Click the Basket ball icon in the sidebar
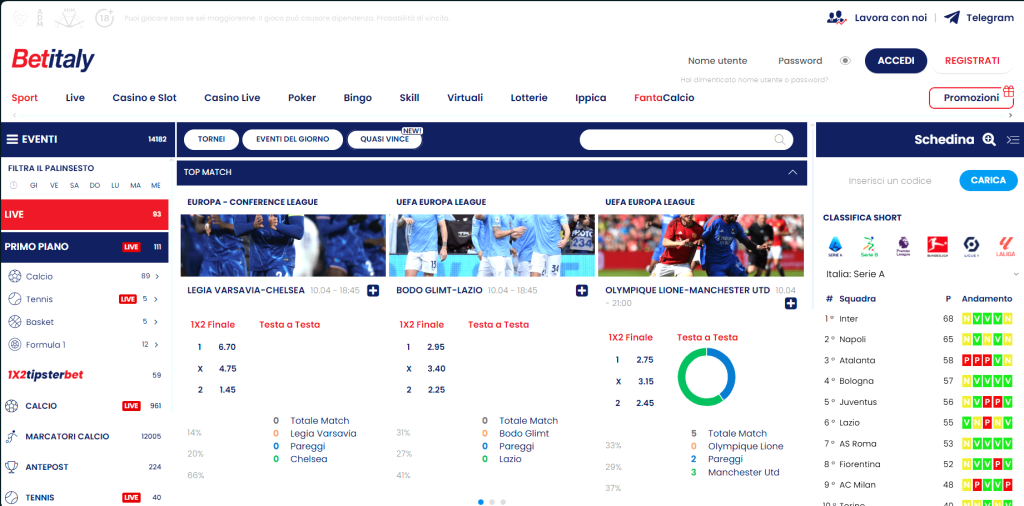 [14, 322]
